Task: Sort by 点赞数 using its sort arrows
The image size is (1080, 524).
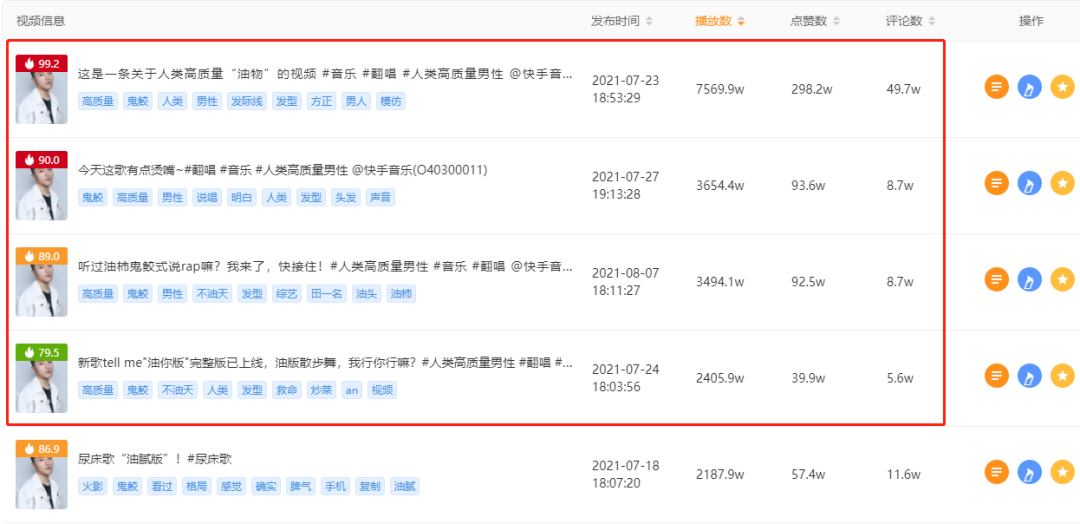Action: click(x=836, y=21)
